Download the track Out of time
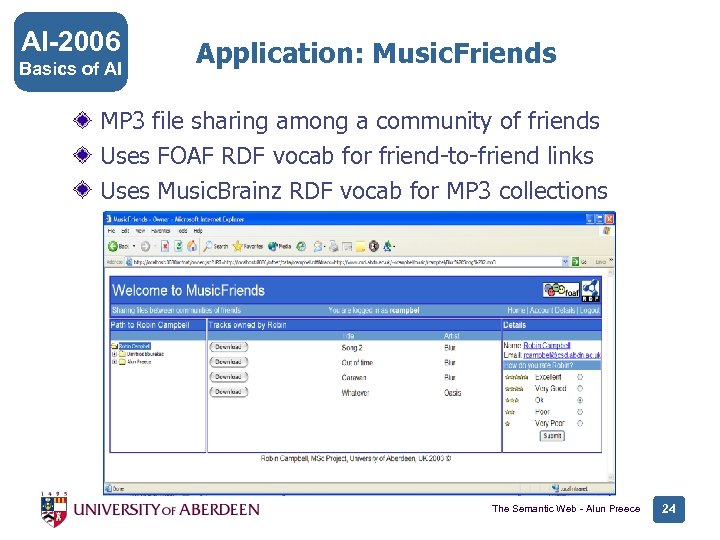The height and width of the screenshot is (540, 720). (229, 362)
